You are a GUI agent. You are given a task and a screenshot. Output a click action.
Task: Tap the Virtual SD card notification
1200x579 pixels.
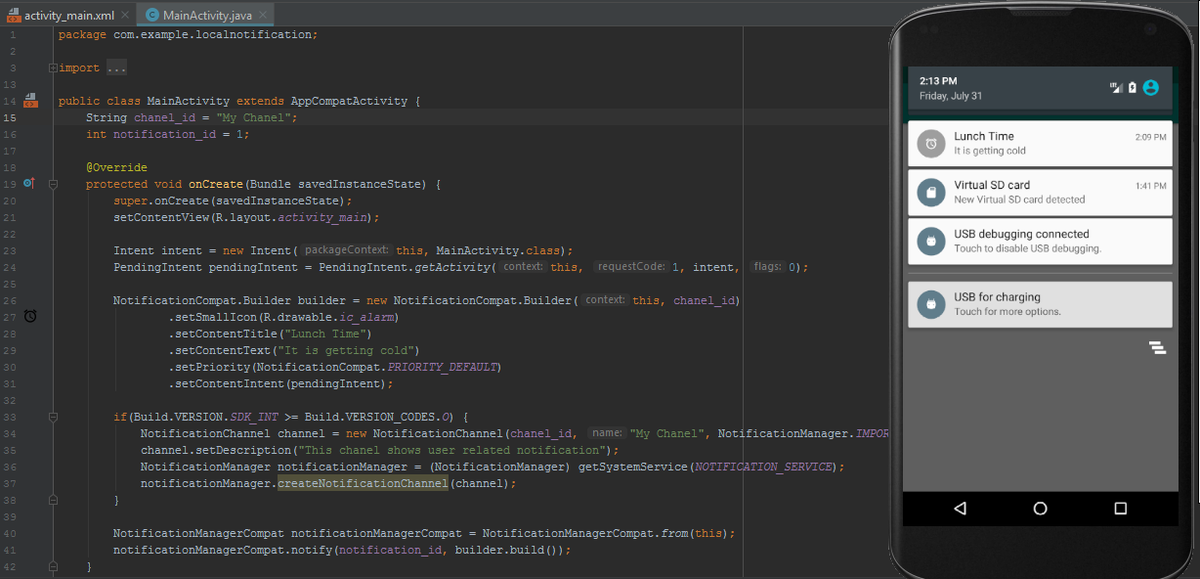1040,192
